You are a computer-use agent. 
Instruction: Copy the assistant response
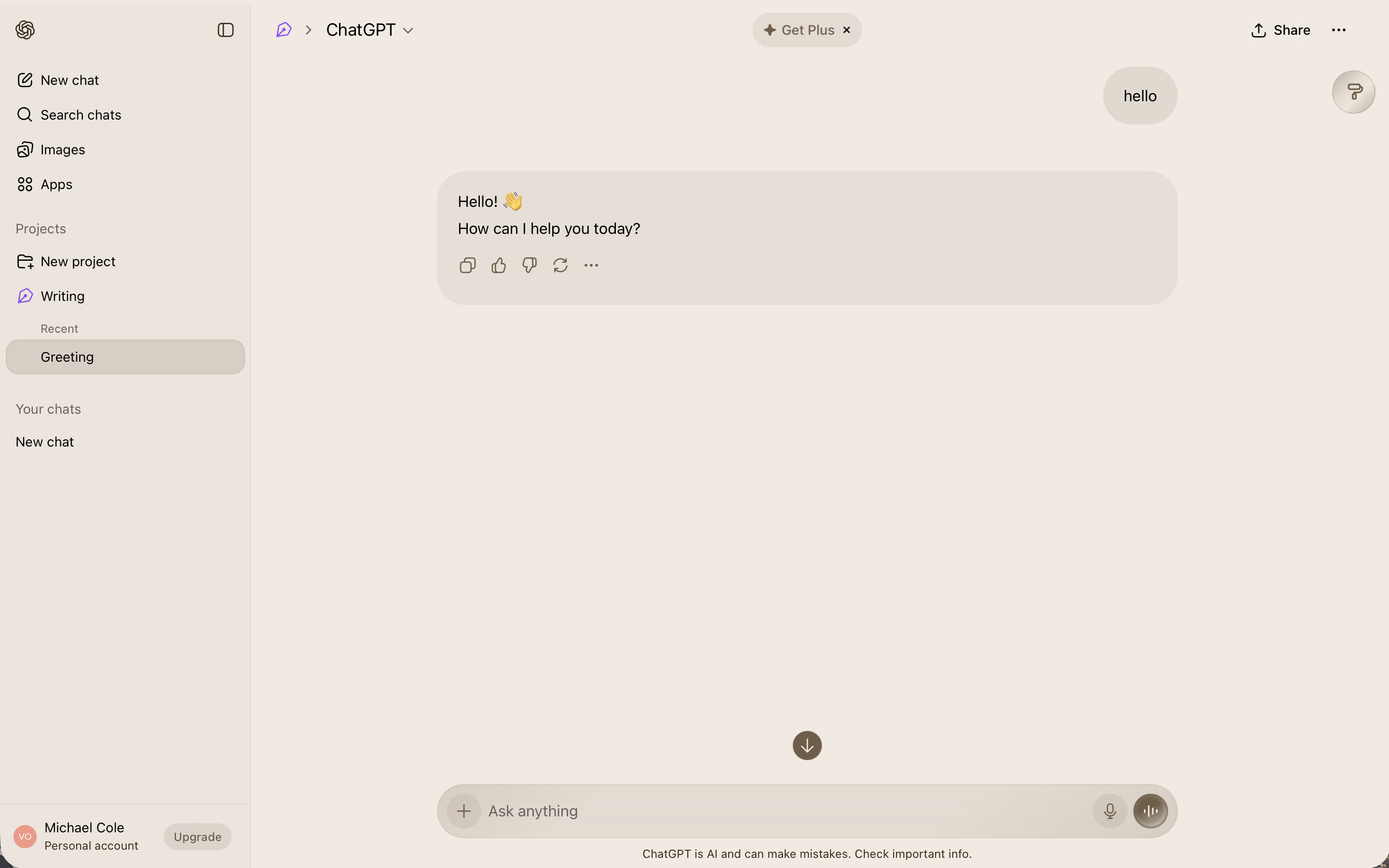[468, 265]
